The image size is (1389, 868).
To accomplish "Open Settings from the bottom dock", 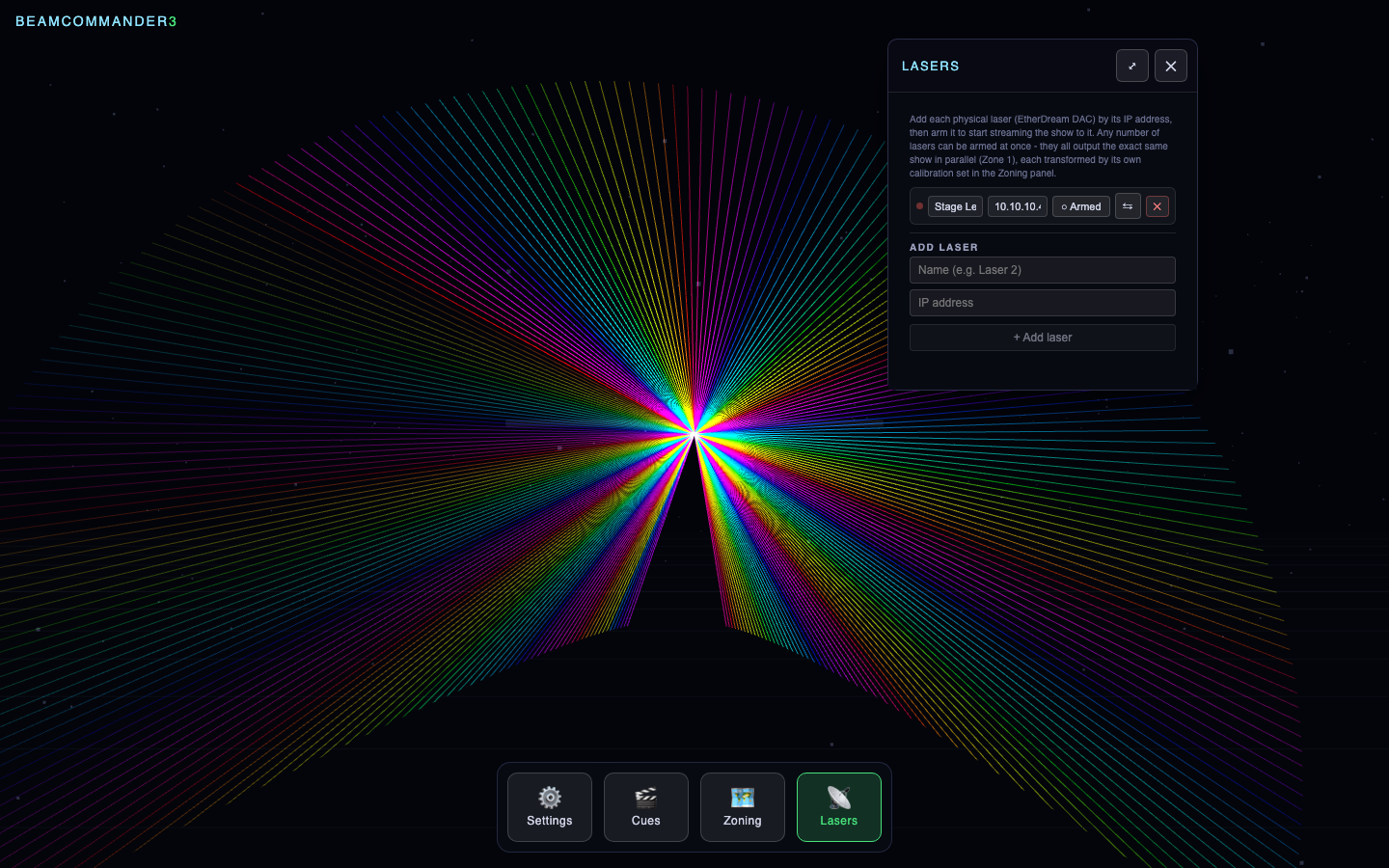I will click(550, 807).
